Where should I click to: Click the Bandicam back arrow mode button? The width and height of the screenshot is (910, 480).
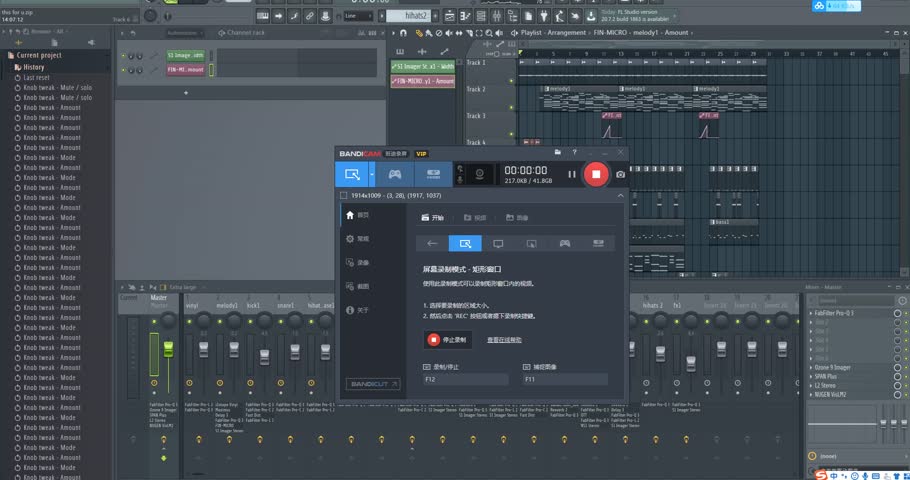[x=433, y=243]
